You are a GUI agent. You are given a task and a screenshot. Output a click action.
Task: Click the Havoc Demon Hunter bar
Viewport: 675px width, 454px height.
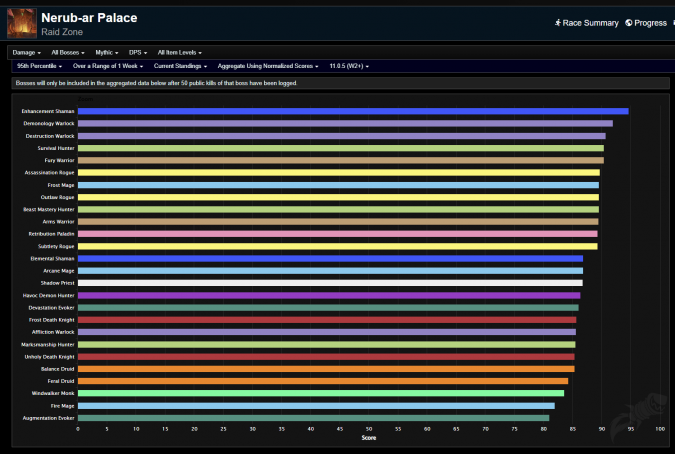click(329, 295)
